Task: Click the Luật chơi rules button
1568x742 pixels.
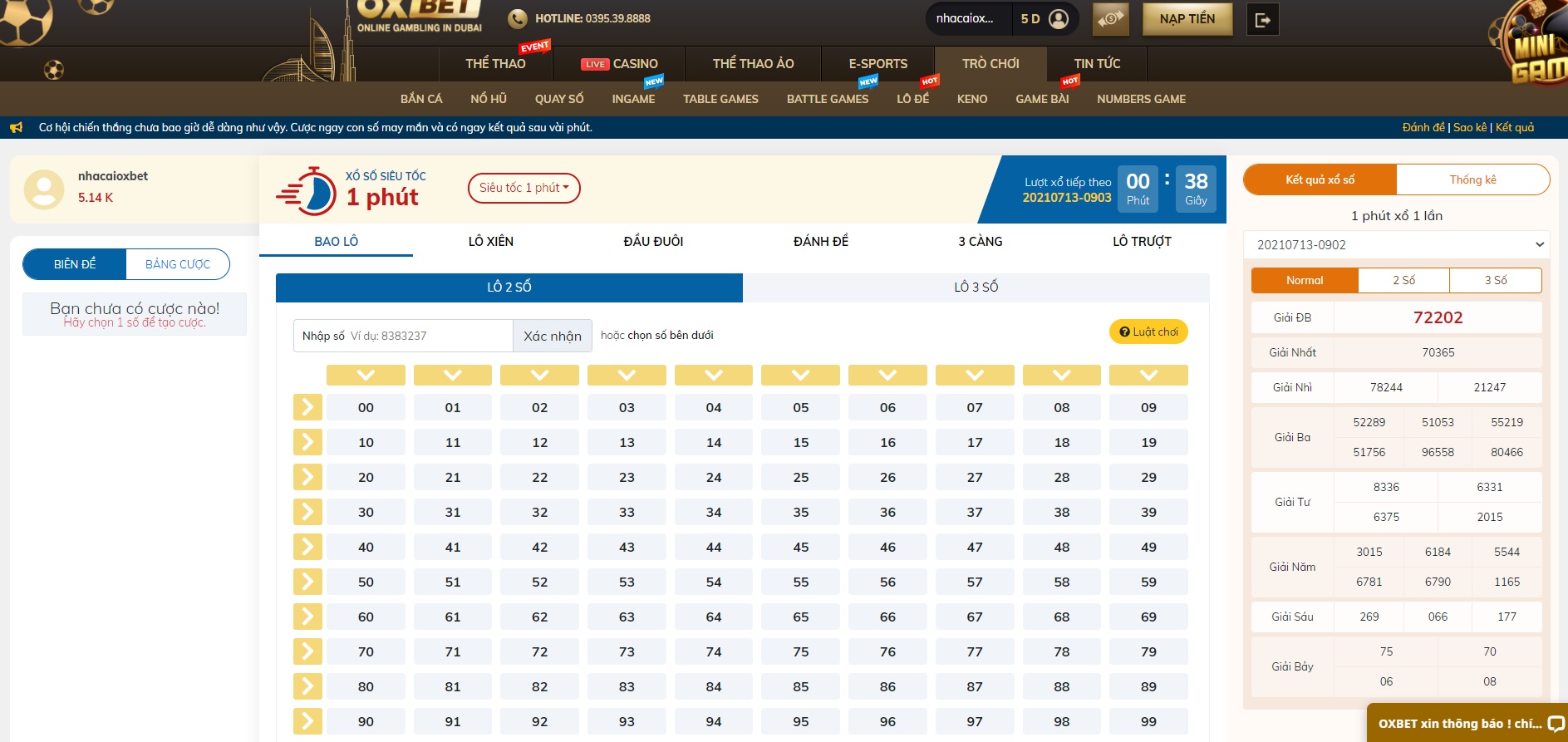Action: (1148, 332)
